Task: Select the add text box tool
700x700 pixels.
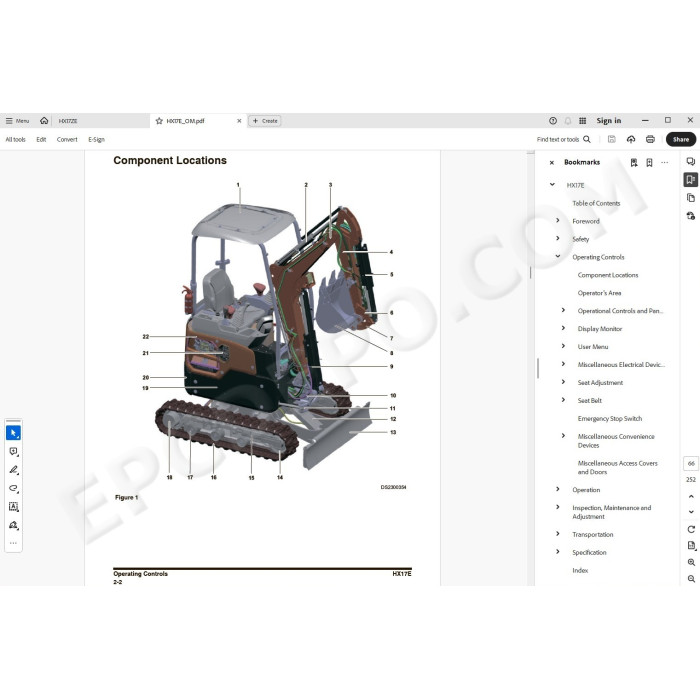Action: pyautogui.click(x=13, y=506)
